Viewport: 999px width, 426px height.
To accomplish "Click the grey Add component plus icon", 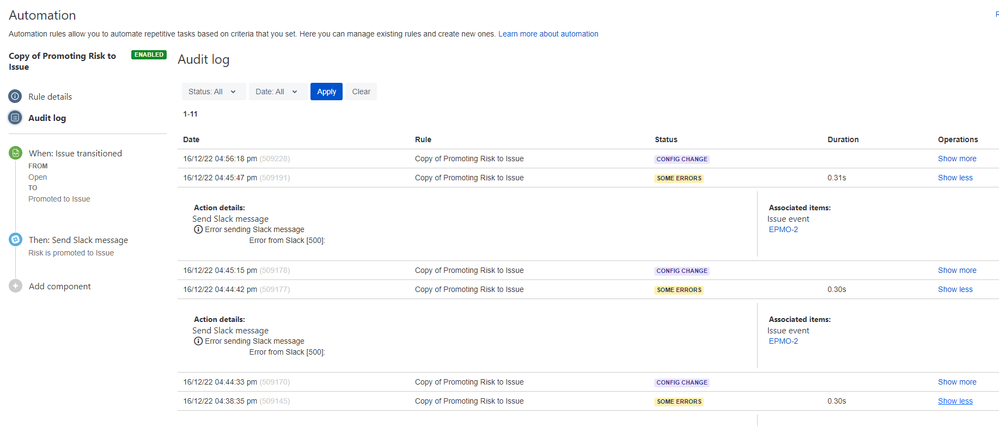I will tap(15, 287).
